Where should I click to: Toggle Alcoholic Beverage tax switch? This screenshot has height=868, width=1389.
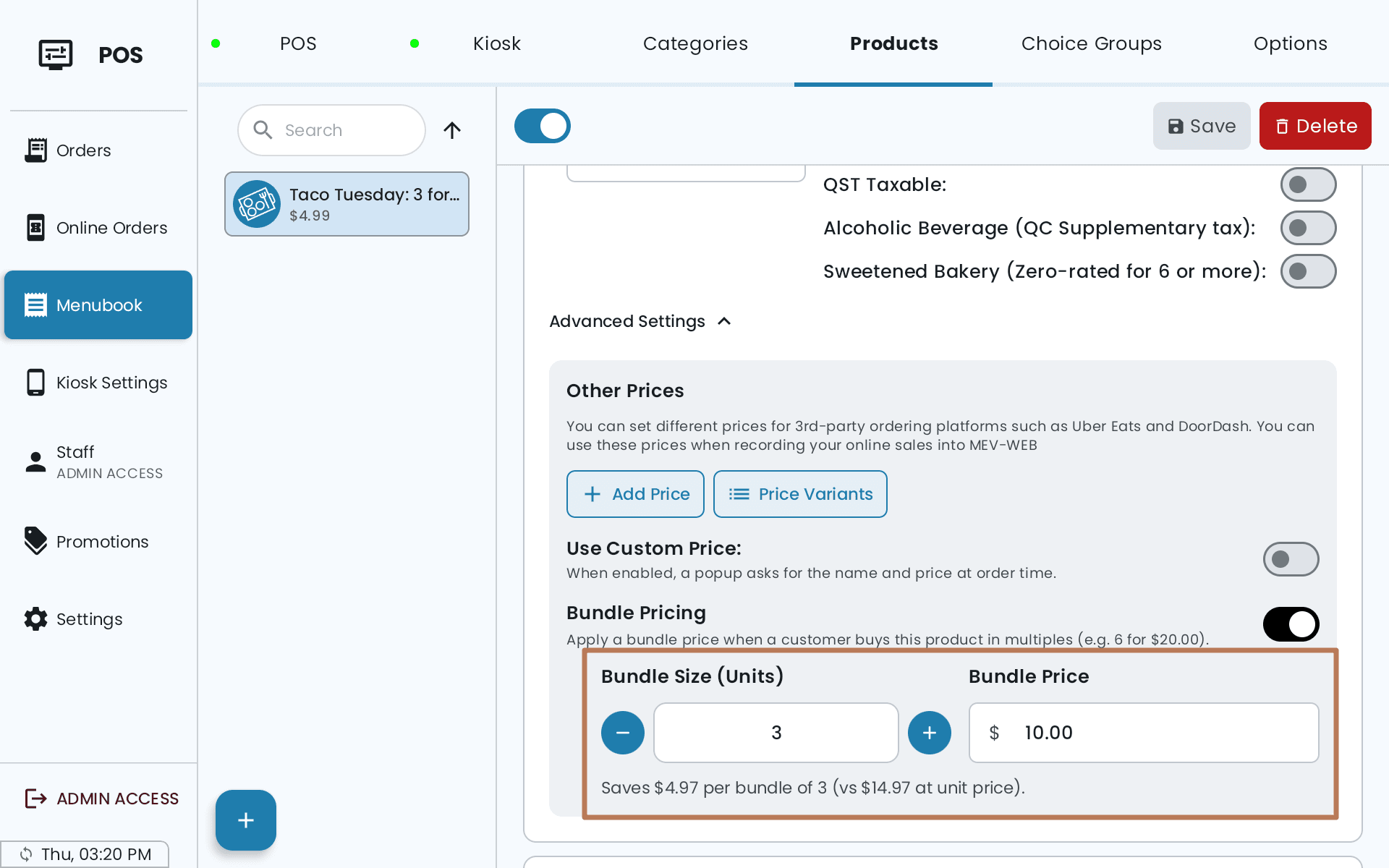1308,228
